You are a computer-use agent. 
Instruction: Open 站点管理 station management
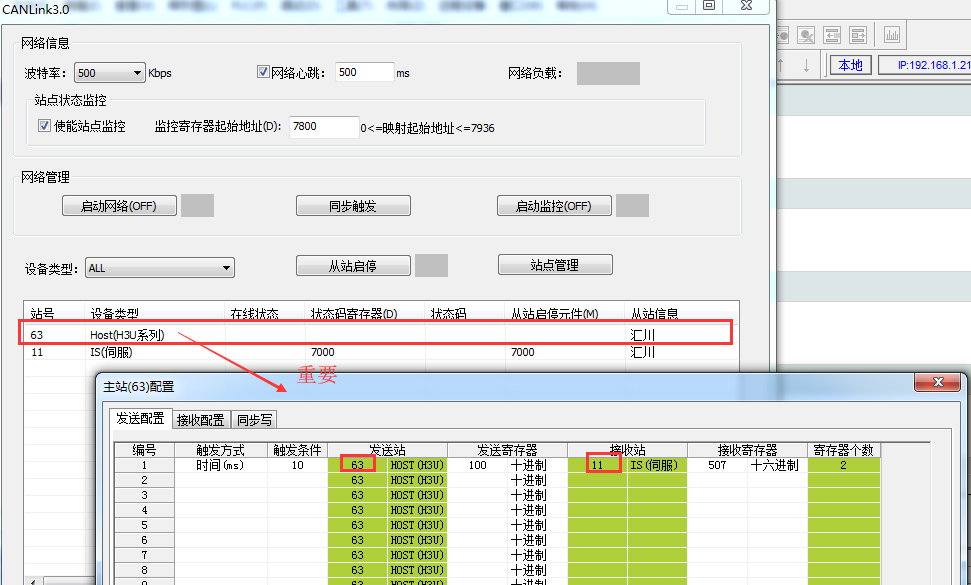coord(555,264)
